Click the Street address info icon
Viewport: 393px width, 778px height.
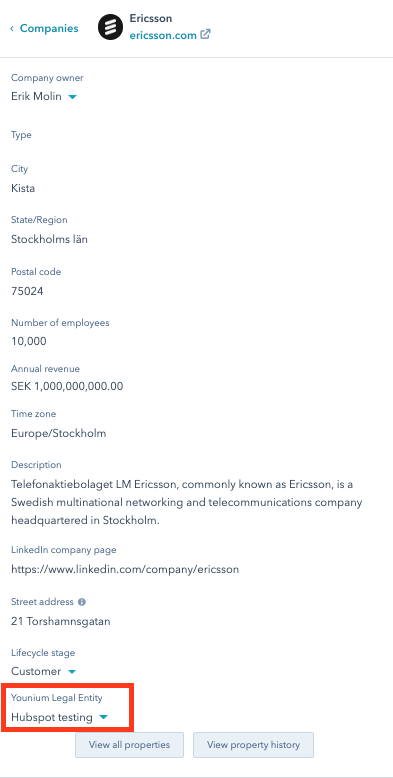coord(82,602)
